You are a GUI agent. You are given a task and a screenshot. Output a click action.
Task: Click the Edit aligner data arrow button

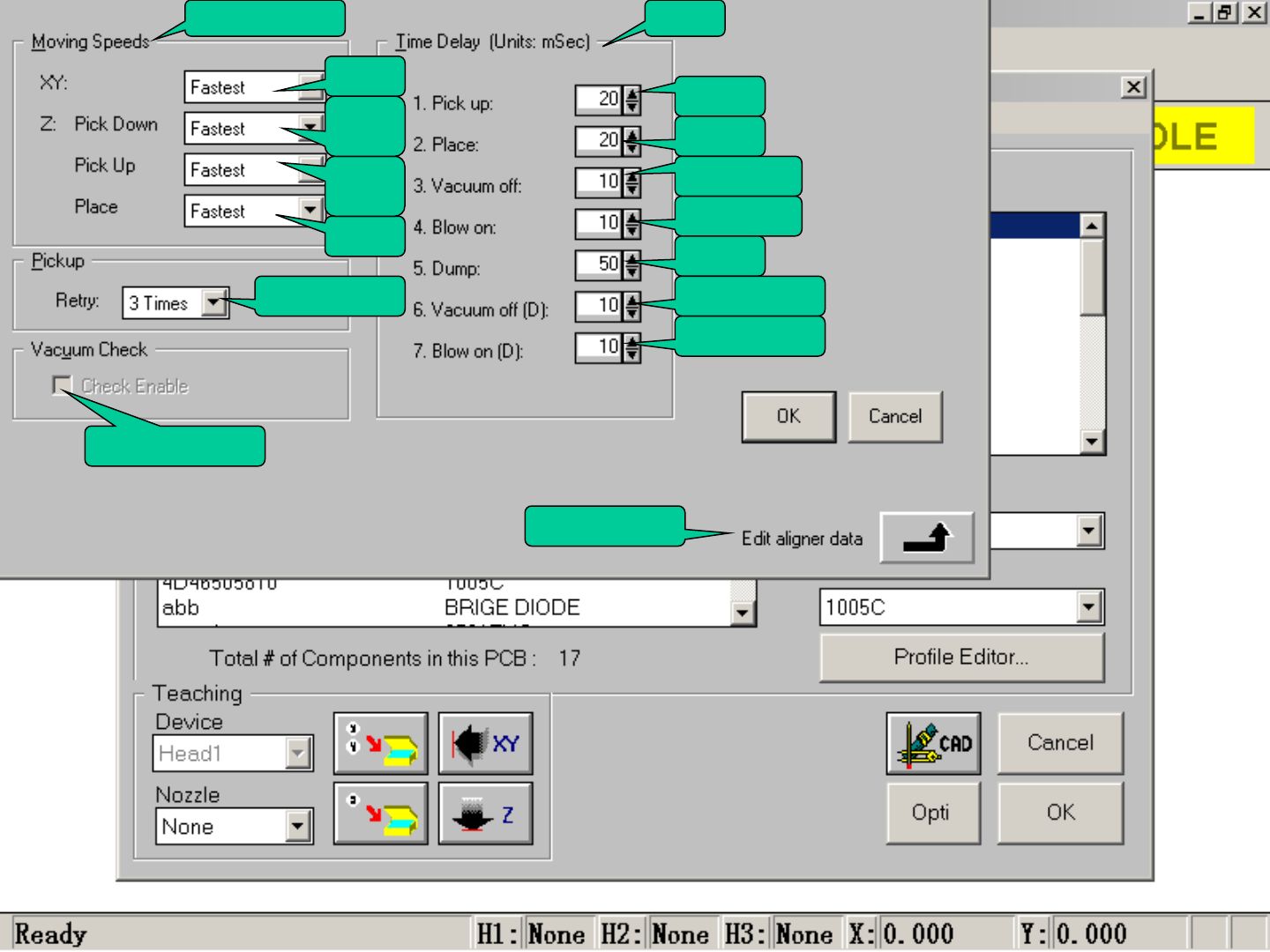[x=927, y=538]
